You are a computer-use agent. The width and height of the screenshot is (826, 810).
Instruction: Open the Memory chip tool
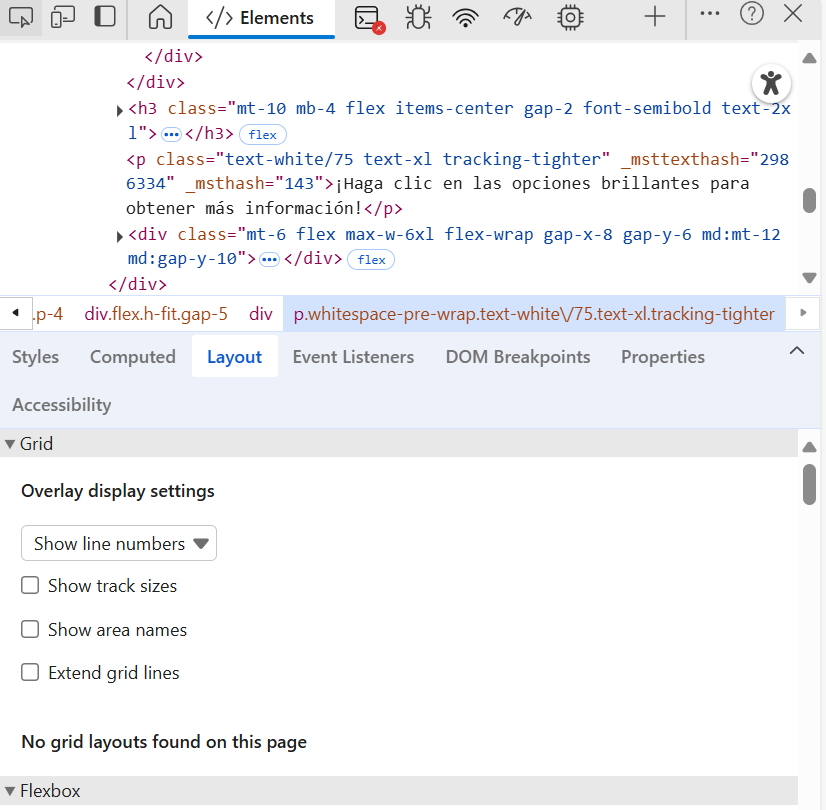pyautogui.click(x=570, y=18)
